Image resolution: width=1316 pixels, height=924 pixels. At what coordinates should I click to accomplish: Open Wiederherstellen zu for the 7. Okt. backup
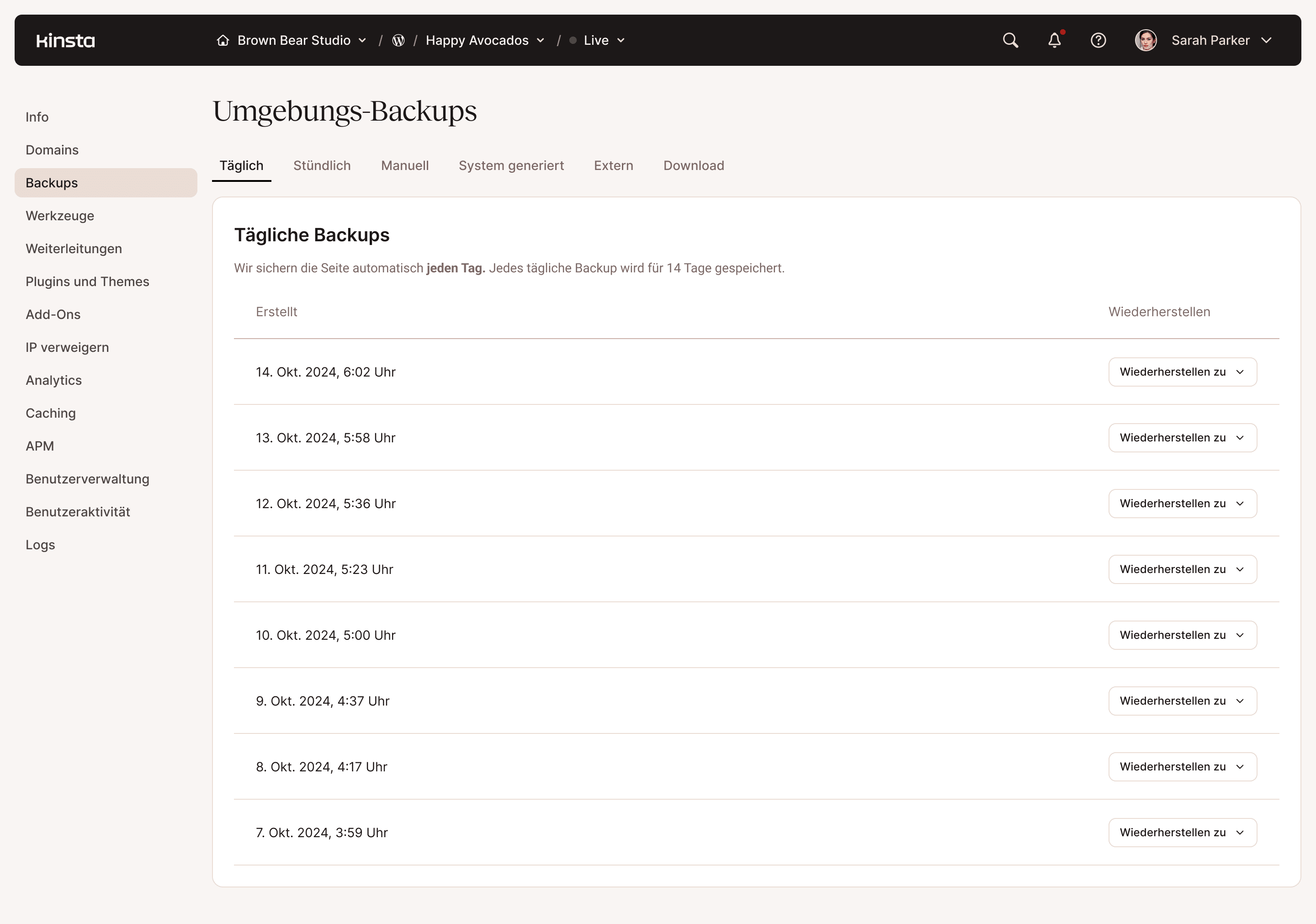1182,832
